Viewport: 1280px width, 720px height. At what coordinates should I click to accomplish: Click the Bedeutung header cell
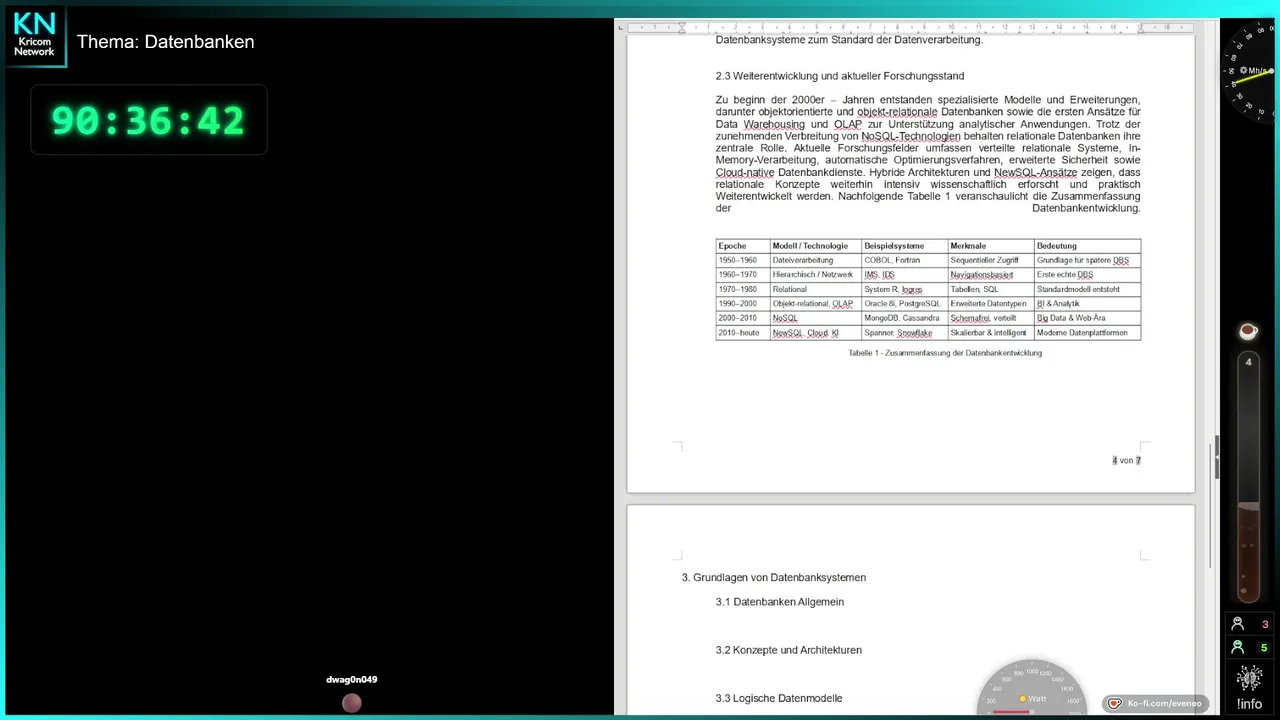pyautogui.click(x=1087, y=246)
